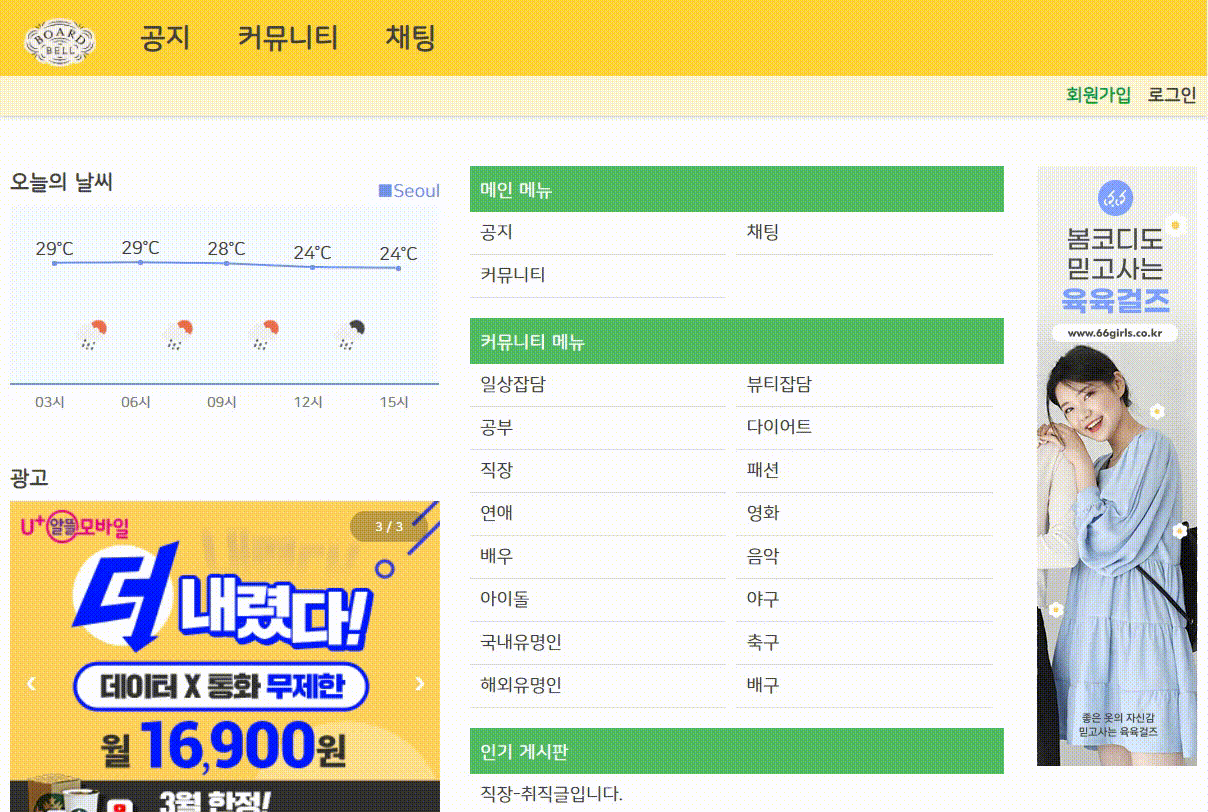Click the www.66girls.co.kr address in ad
This screenshot has height=812, width=1208.
coord(1114,334)
